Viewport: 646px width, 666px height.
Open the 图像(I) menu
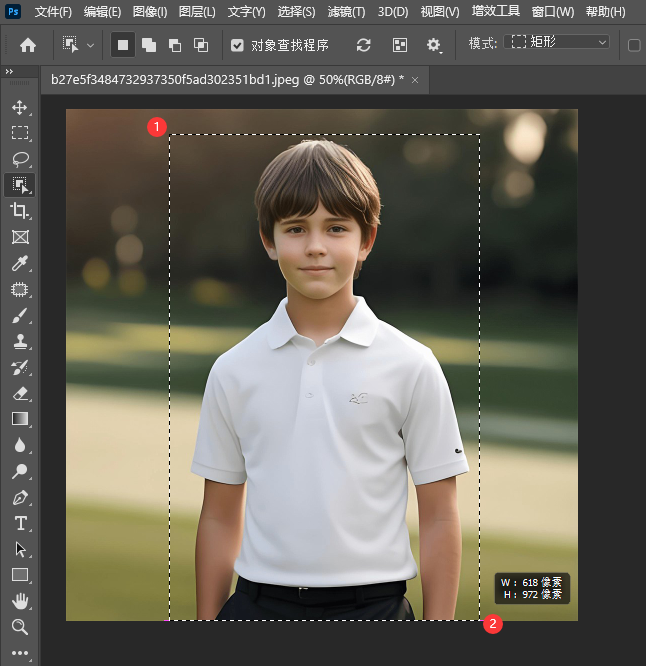click(150, 12)
